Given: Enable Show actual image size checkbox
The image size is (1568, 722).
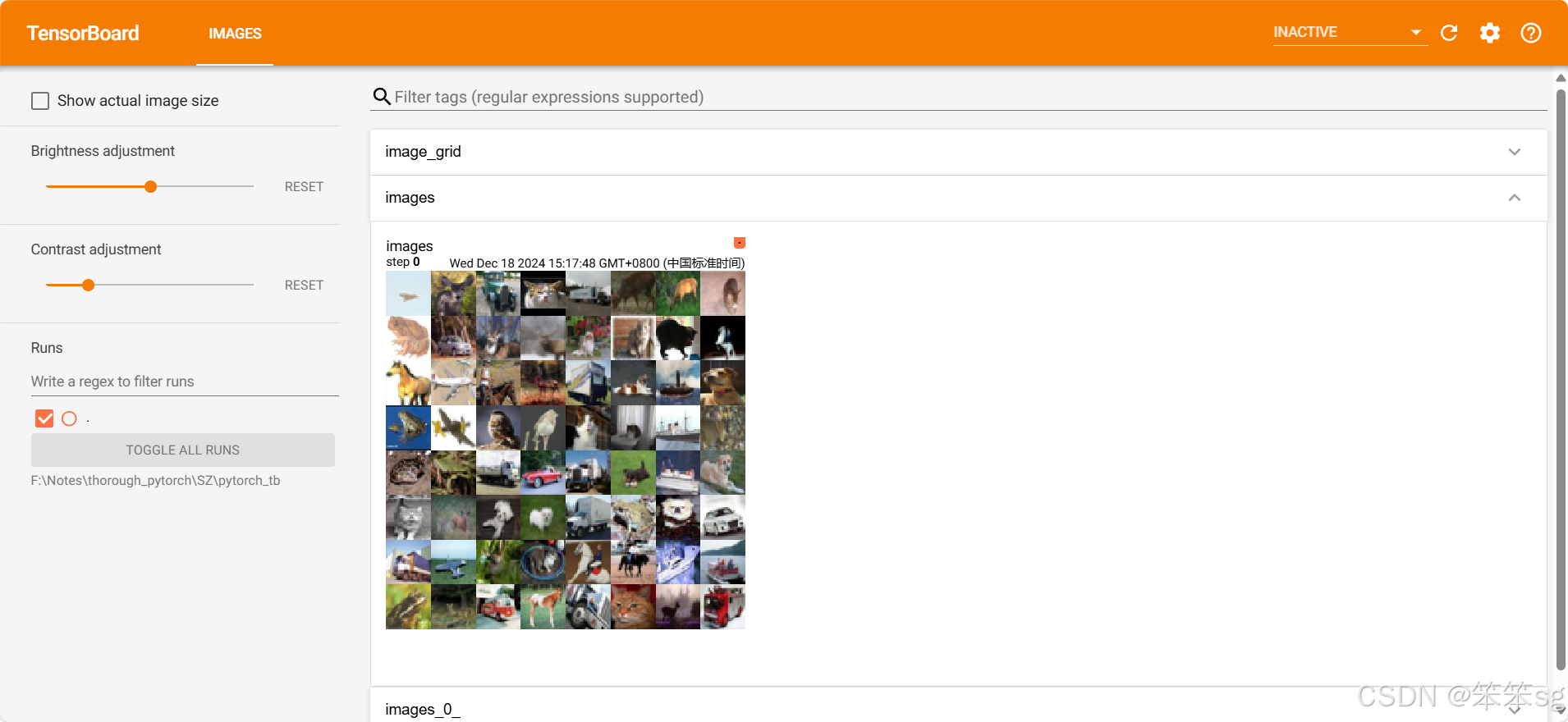Looking at the screenshot, I should coord(40,101).
